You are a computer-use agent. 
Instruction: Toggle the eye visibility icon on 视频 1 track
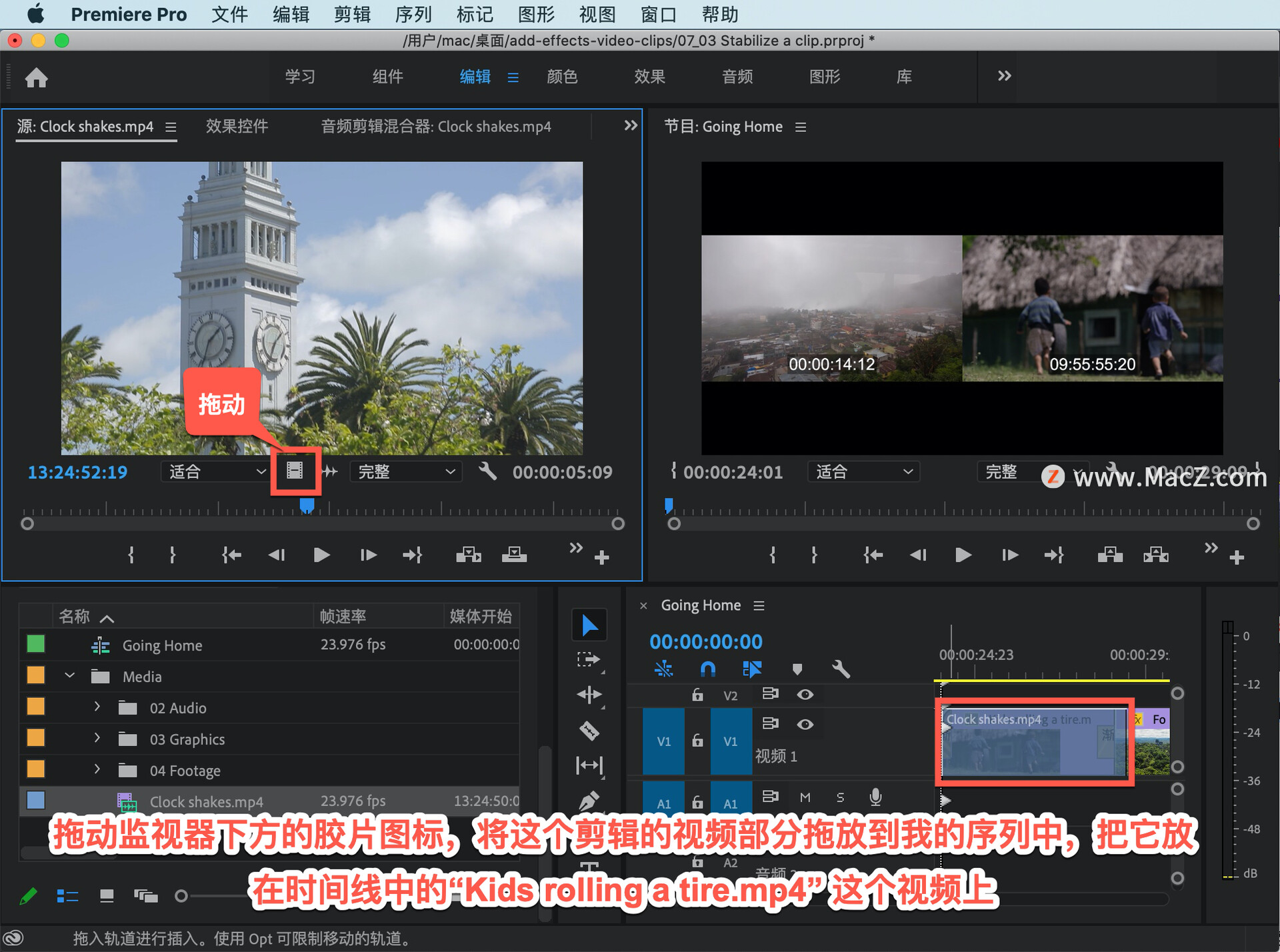click(x=805, y=724)
